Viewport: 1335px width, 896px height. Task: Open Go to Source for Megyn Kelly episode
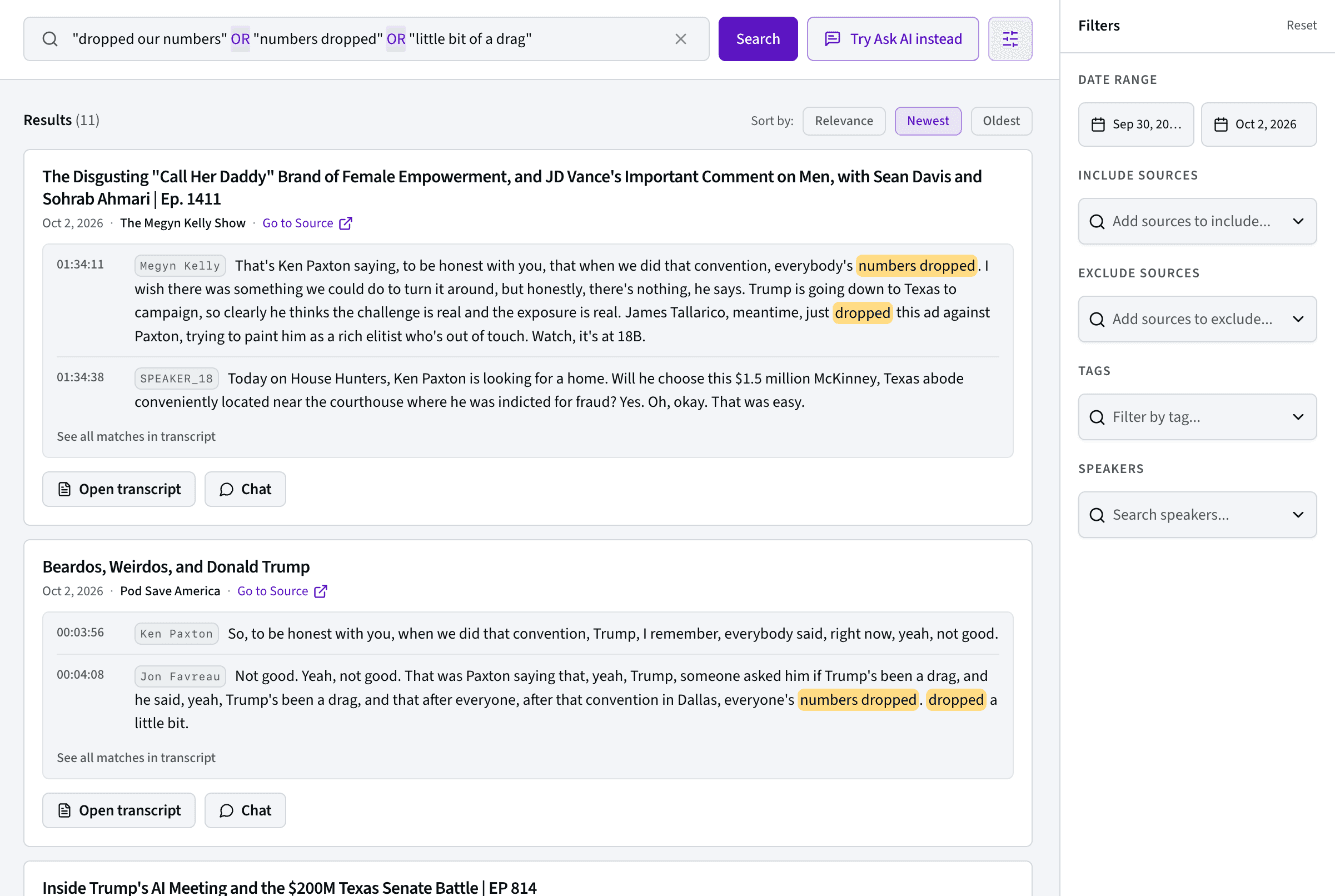(x=307, y=223)
